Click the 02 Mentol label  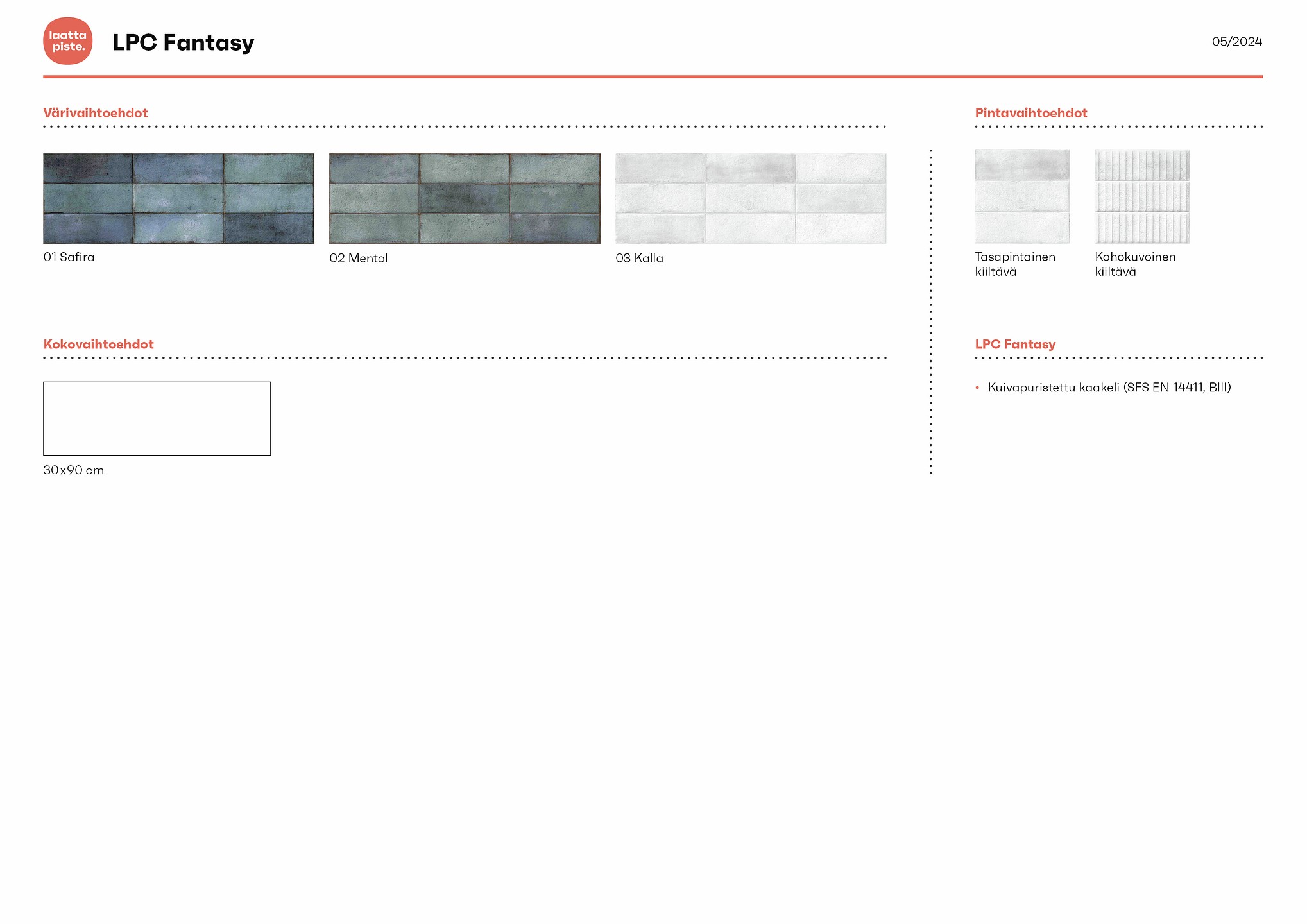[358, 259]
